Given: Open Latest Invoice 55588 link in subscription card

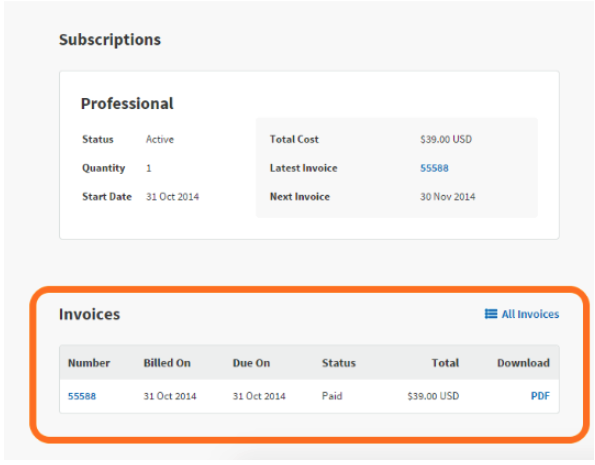Looking at the screenshot, I should coord(434,168).
